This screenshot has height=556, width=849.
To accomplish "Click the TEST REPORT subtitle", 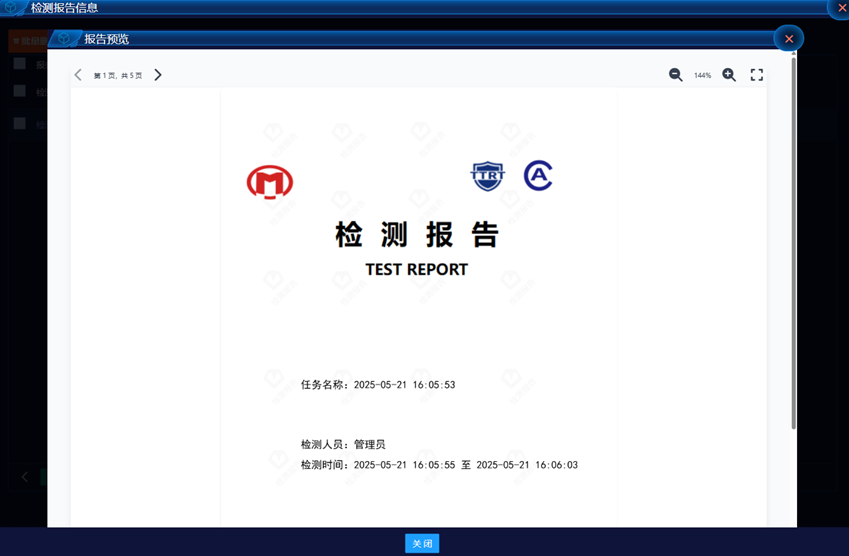I will (x=416, y=269).
